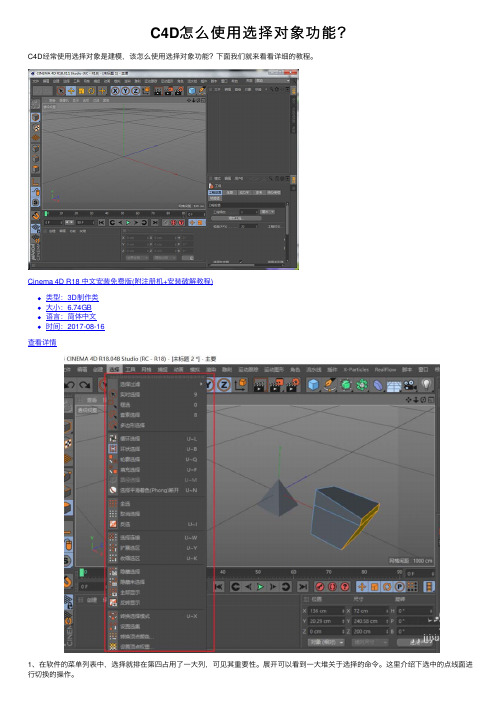504x713 pixels.
Task: Open layout dropdown at top-right of top screenshot
Action: click(272, 81)
